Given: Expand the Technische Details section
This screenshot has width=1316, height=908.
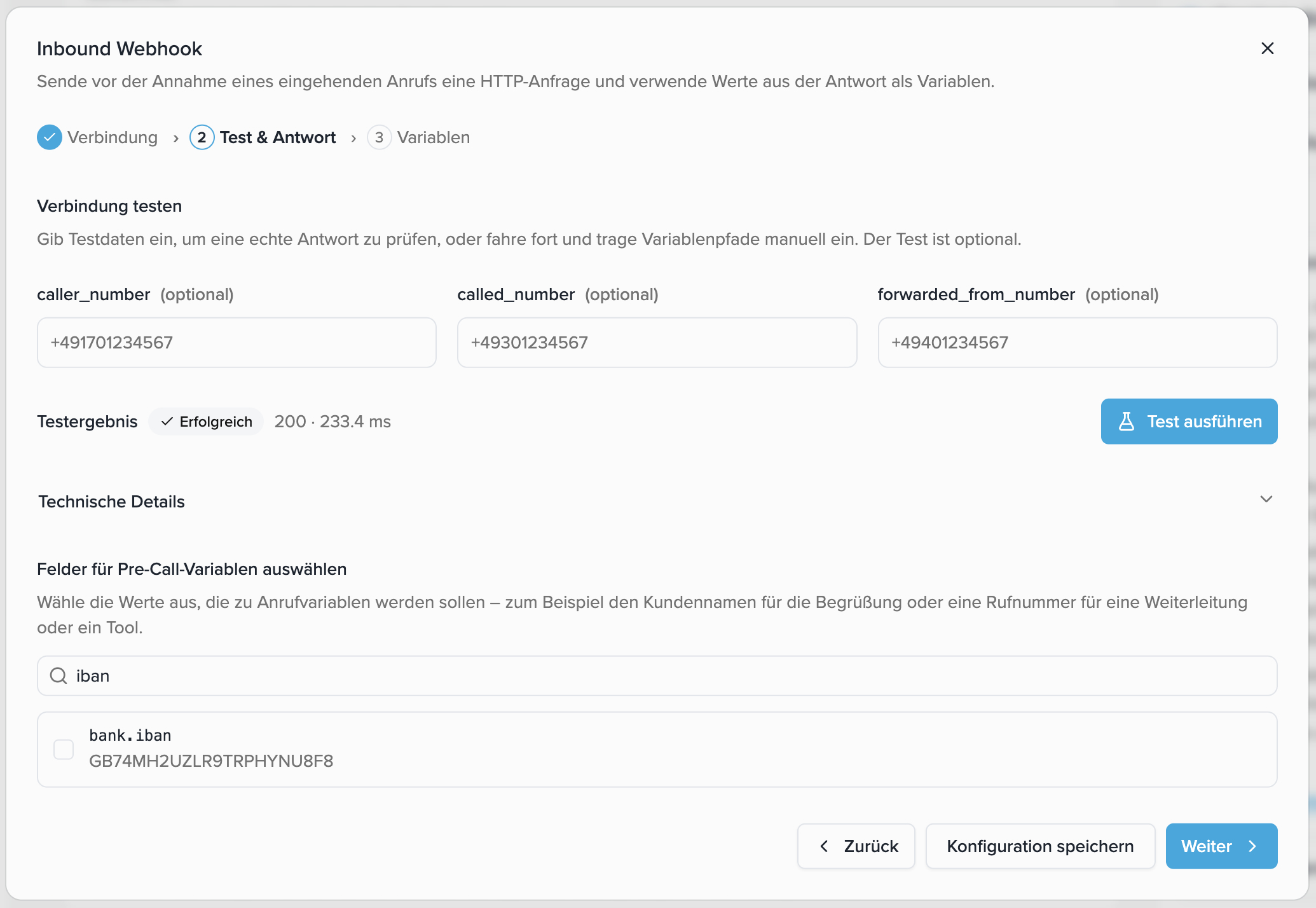Looking at the screenshot, I should pyautogui.click(x=657, y=501).
